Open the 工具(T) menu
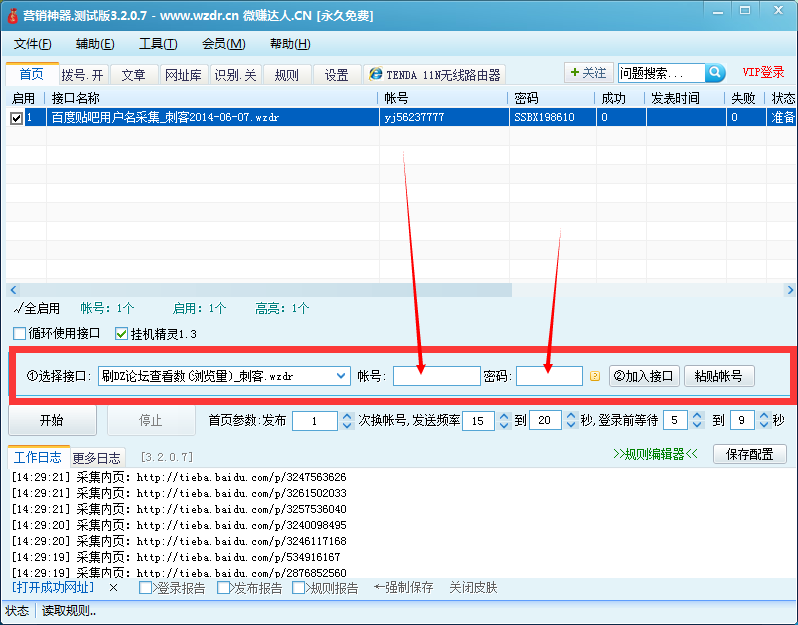Viewport: 798px width, 625px height. [158, 44]
